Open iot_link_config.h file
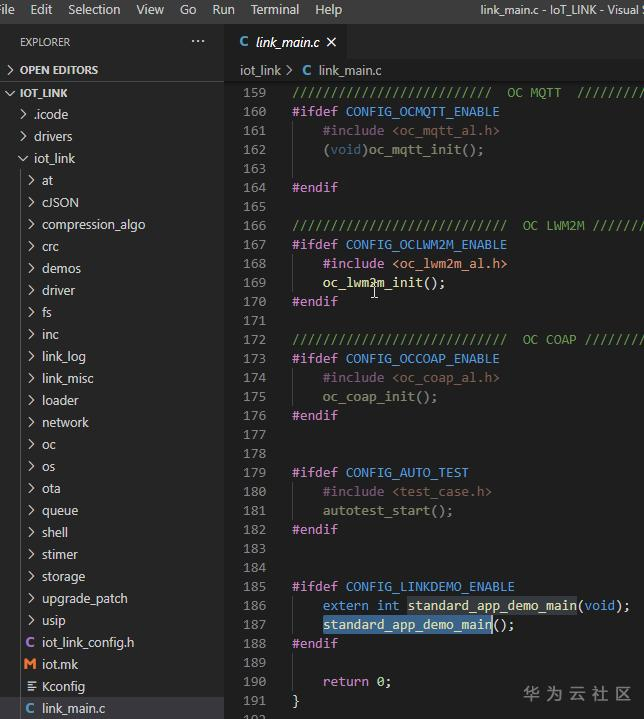Image resolution: width=644 pixels, height=719 pixels. 112,642
